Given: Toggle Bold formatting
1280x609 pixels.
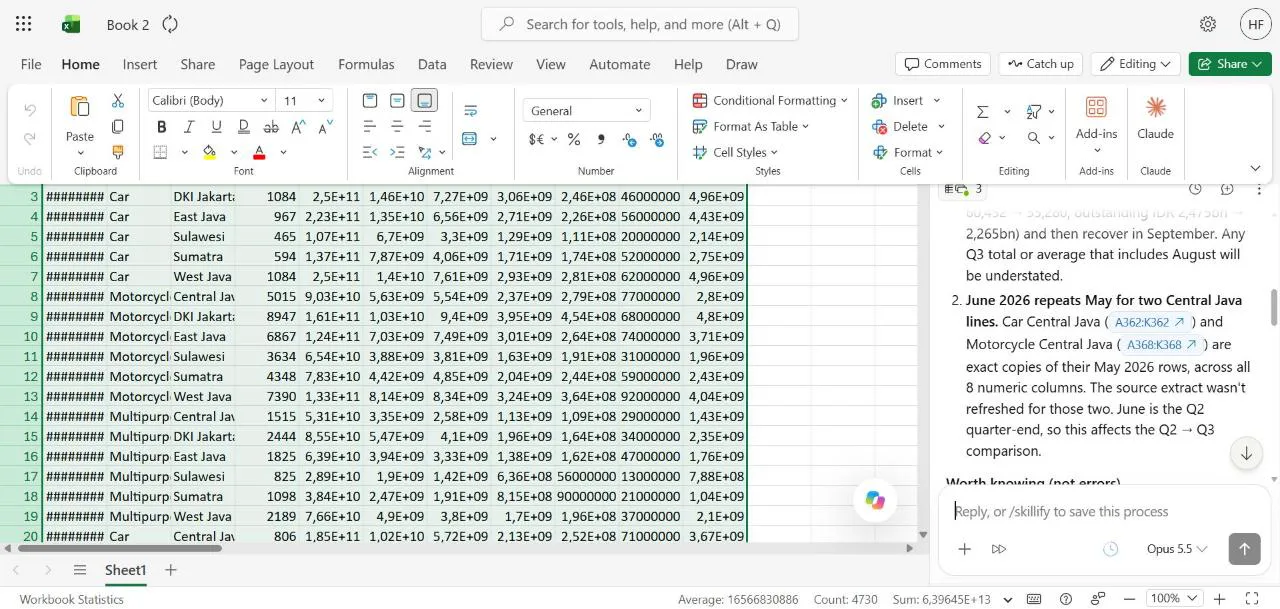Looking at the screenshot, I should 161,127.
